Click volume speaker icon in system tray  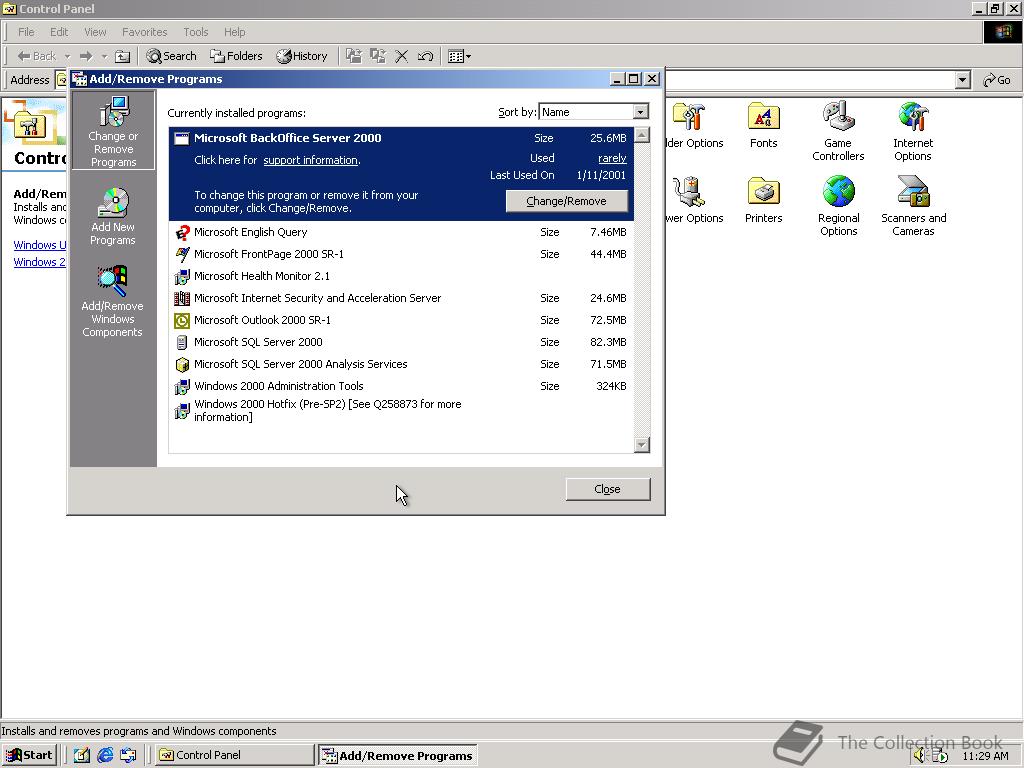pyautogui.click(x=920, y=756)
